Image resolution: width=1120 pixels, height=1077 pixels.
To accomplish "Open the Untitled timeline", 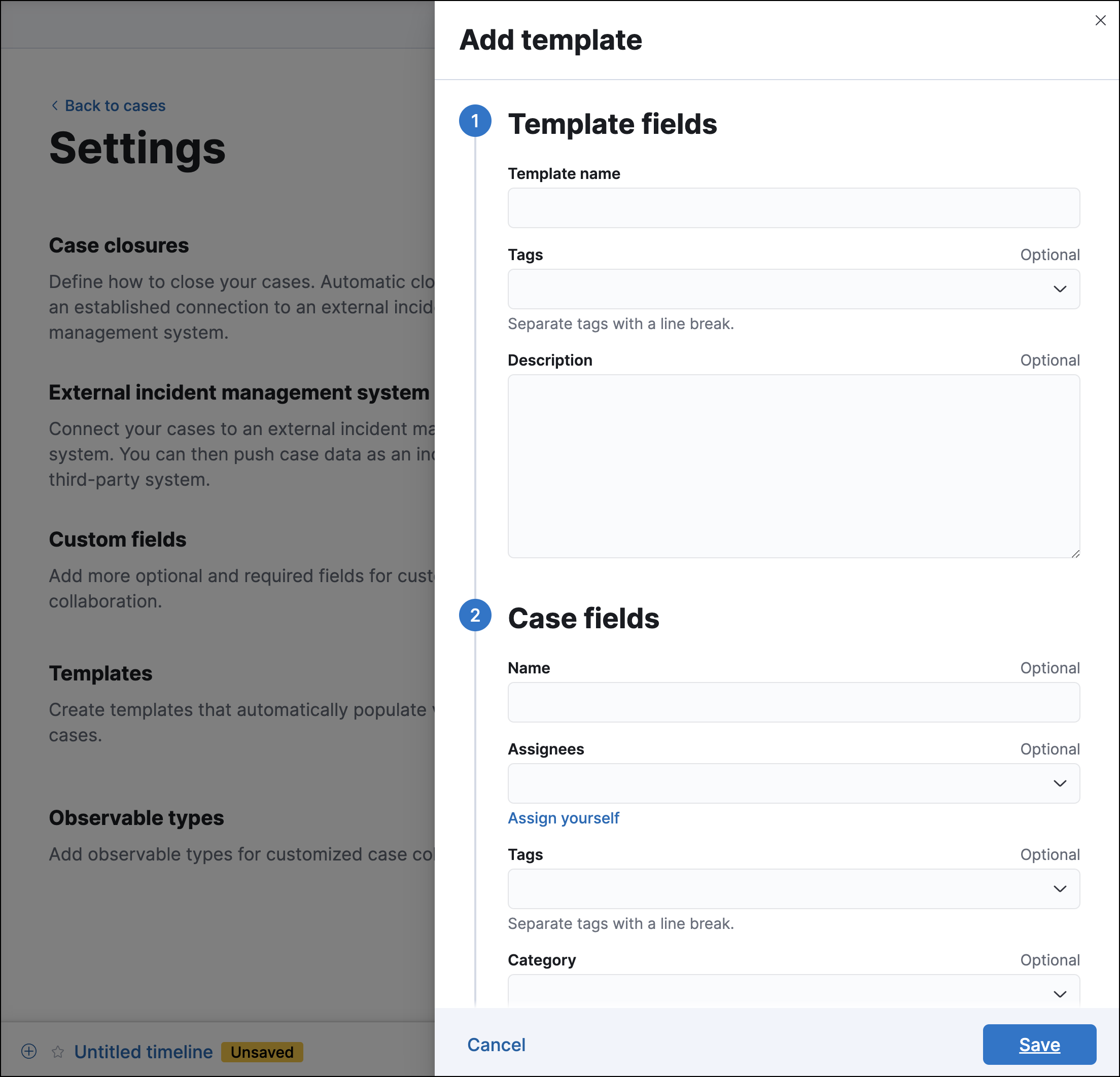I will [x=144, y=1051].
